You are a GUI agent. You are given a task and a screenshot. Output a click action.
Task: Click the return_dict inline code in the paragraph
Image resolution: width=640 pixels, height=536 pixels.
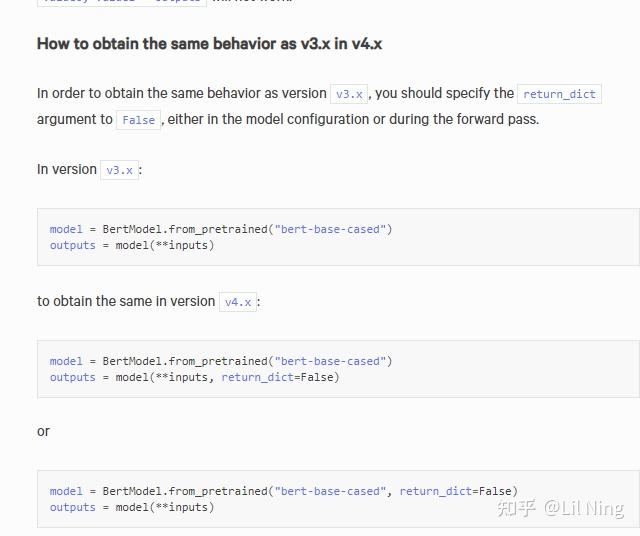point(559,94)
